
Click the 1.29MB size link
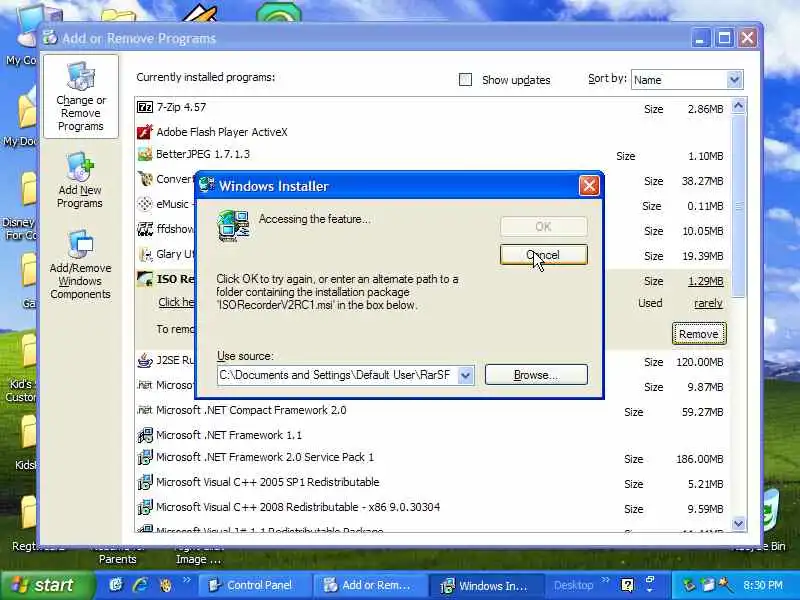coord(706,281)
